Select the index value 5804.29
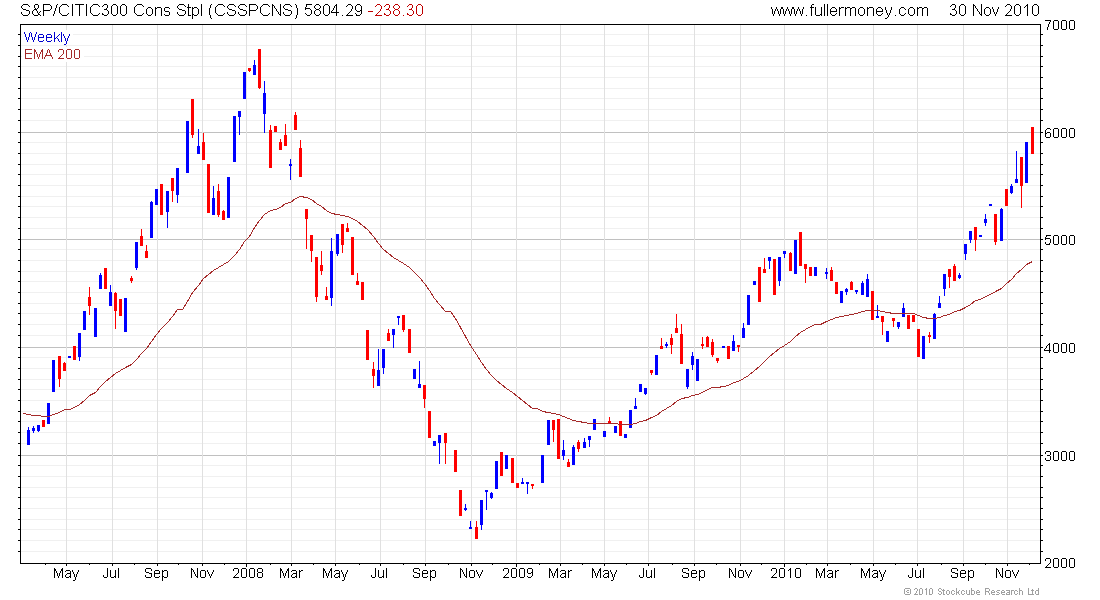Viewport: 1100px width, 600px height. 333,11
